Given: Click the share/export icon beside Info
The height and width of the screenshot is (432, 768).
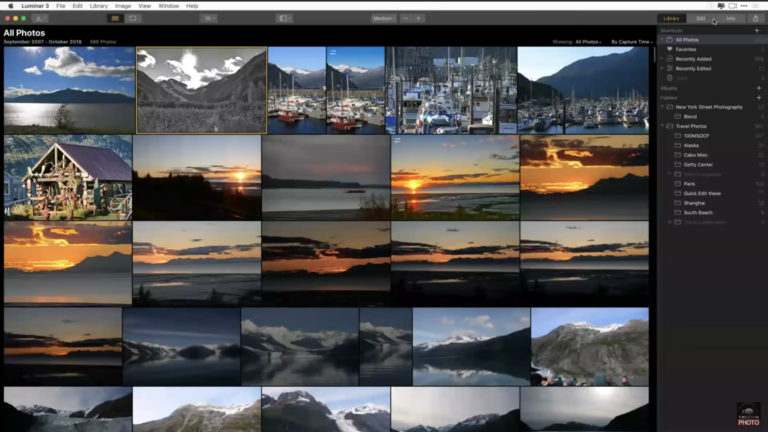Looking at the screenshot, I should click(756, 18).
